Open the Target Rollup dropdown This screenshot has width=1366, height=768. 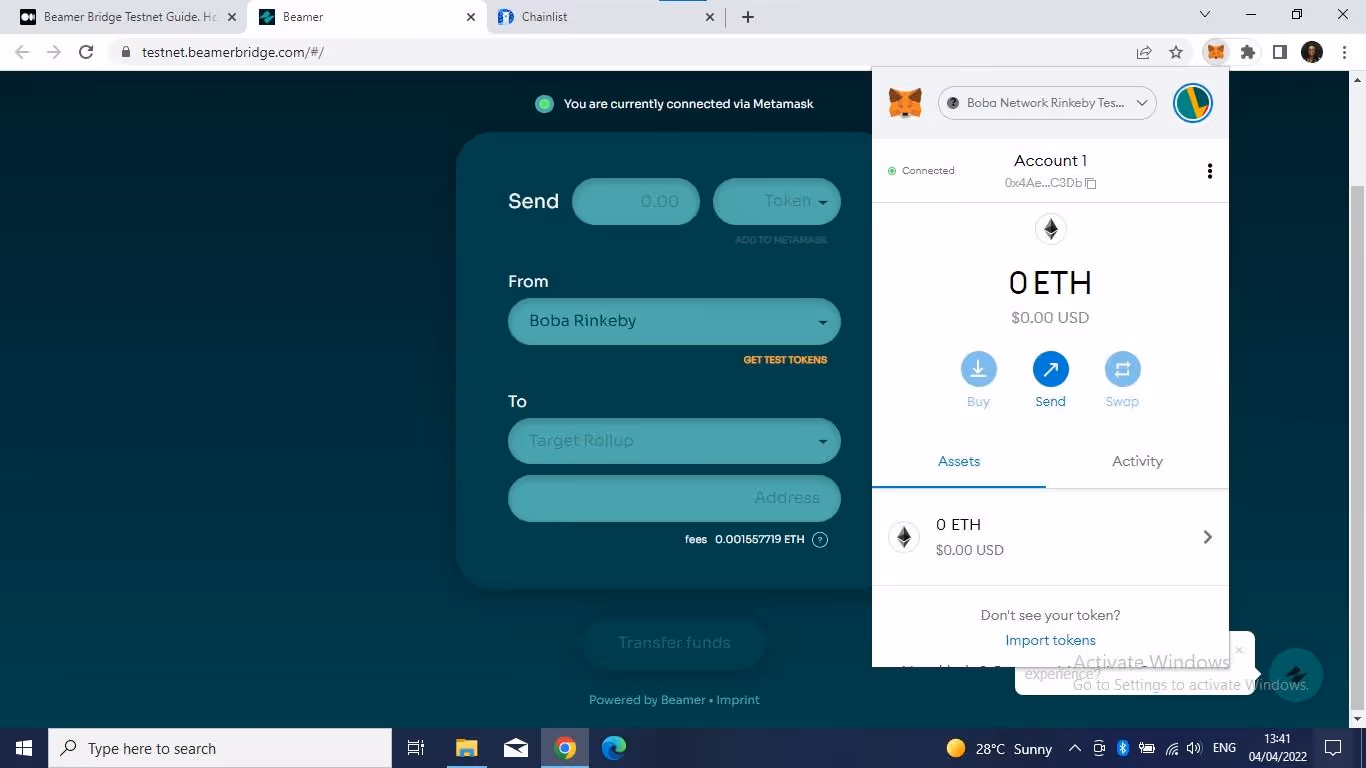[674, 441]
